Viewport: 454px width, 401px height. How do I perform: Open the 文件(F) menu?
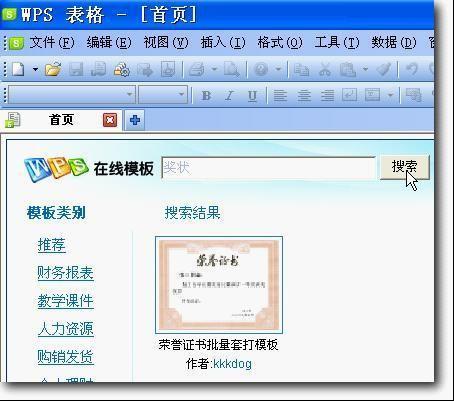(x=52, y=43)
